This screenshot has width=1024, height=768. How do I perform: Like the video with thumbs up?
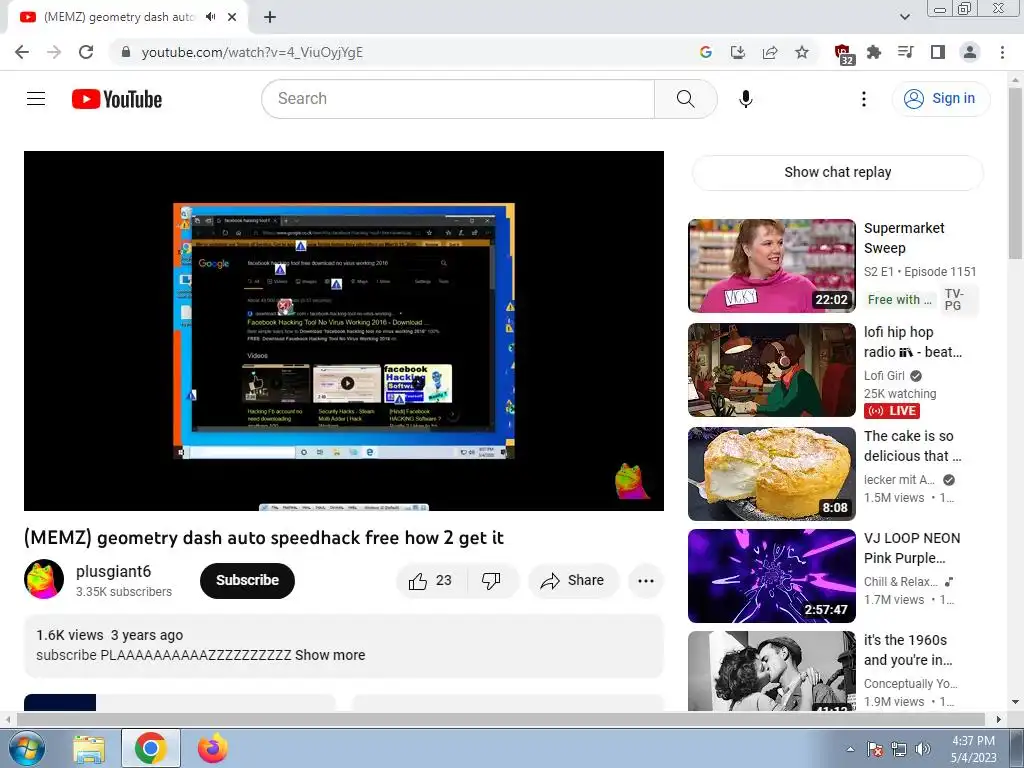(430, 580)
